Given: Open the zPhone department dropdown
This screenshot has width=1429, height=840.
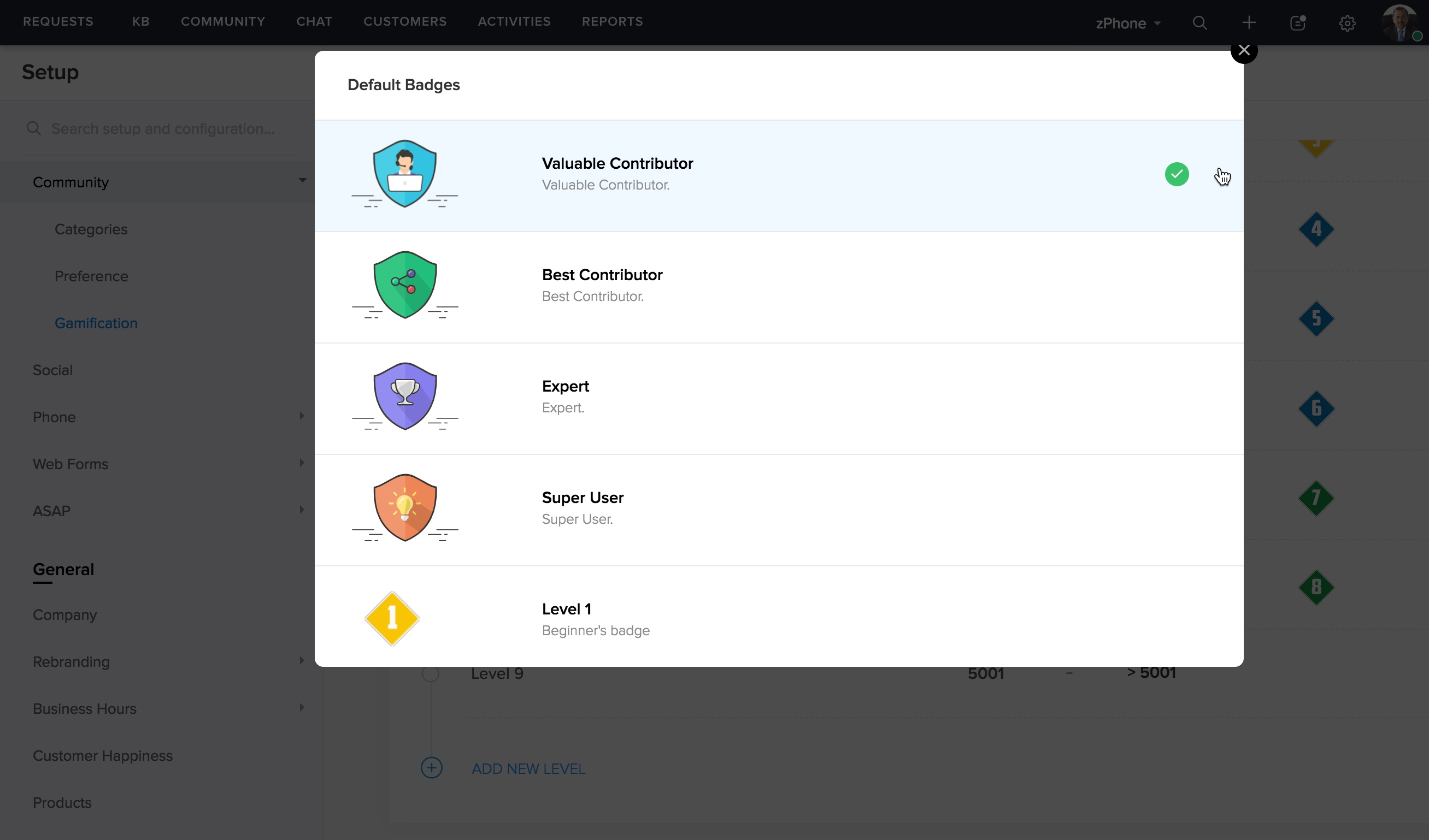Looking at the screenshot, I should [1128, 23].
